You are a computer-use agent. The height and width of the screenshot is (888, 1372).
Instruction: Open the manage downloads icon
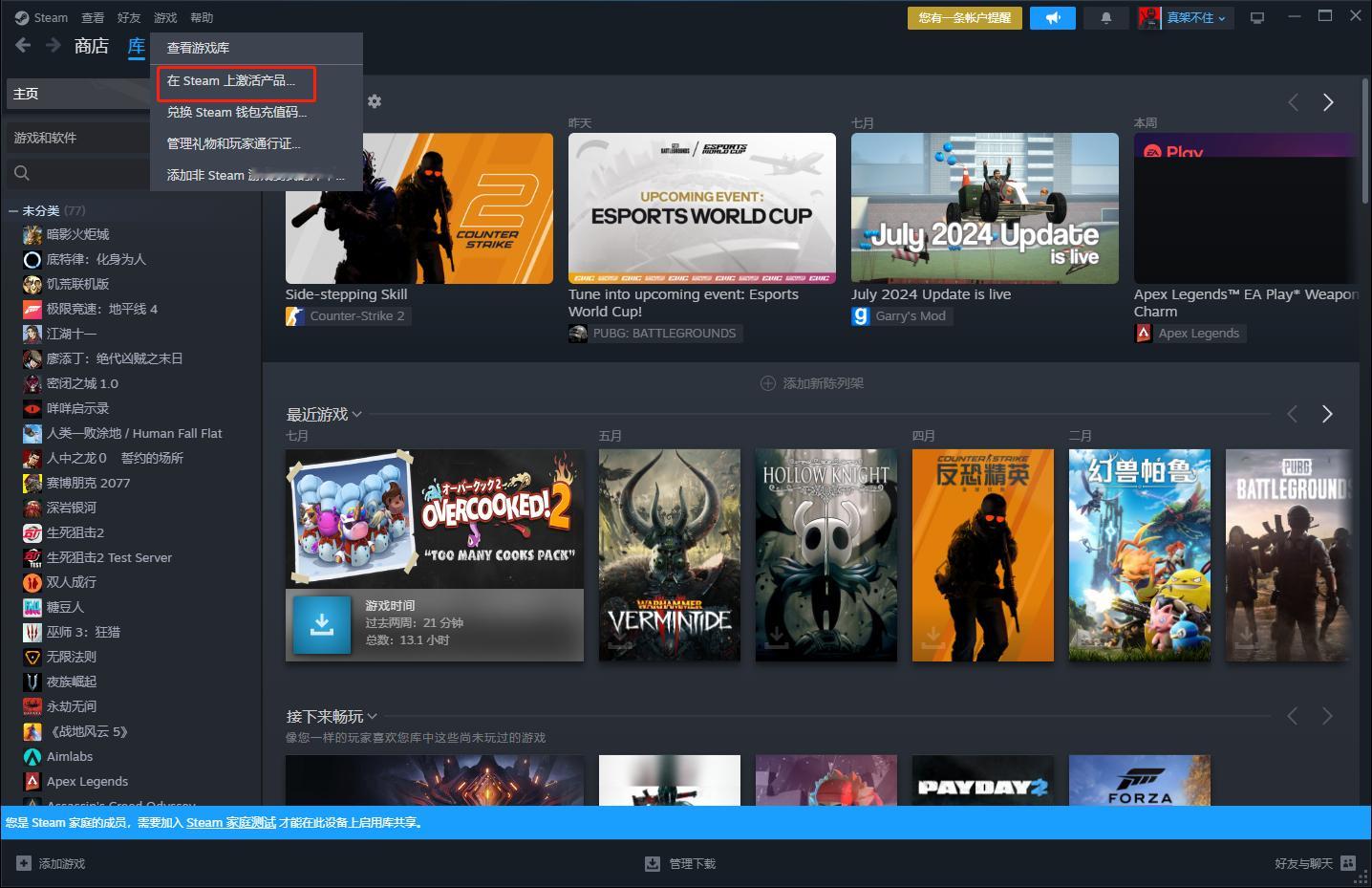[653, 863]
